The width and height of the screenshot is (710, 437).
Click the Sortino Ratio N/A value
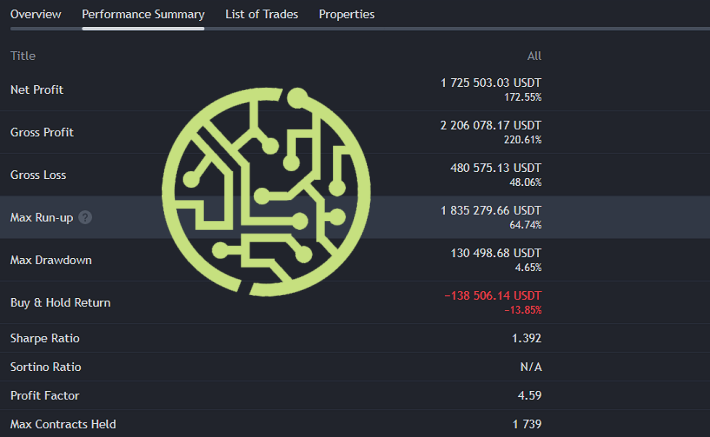coord(531,367)
